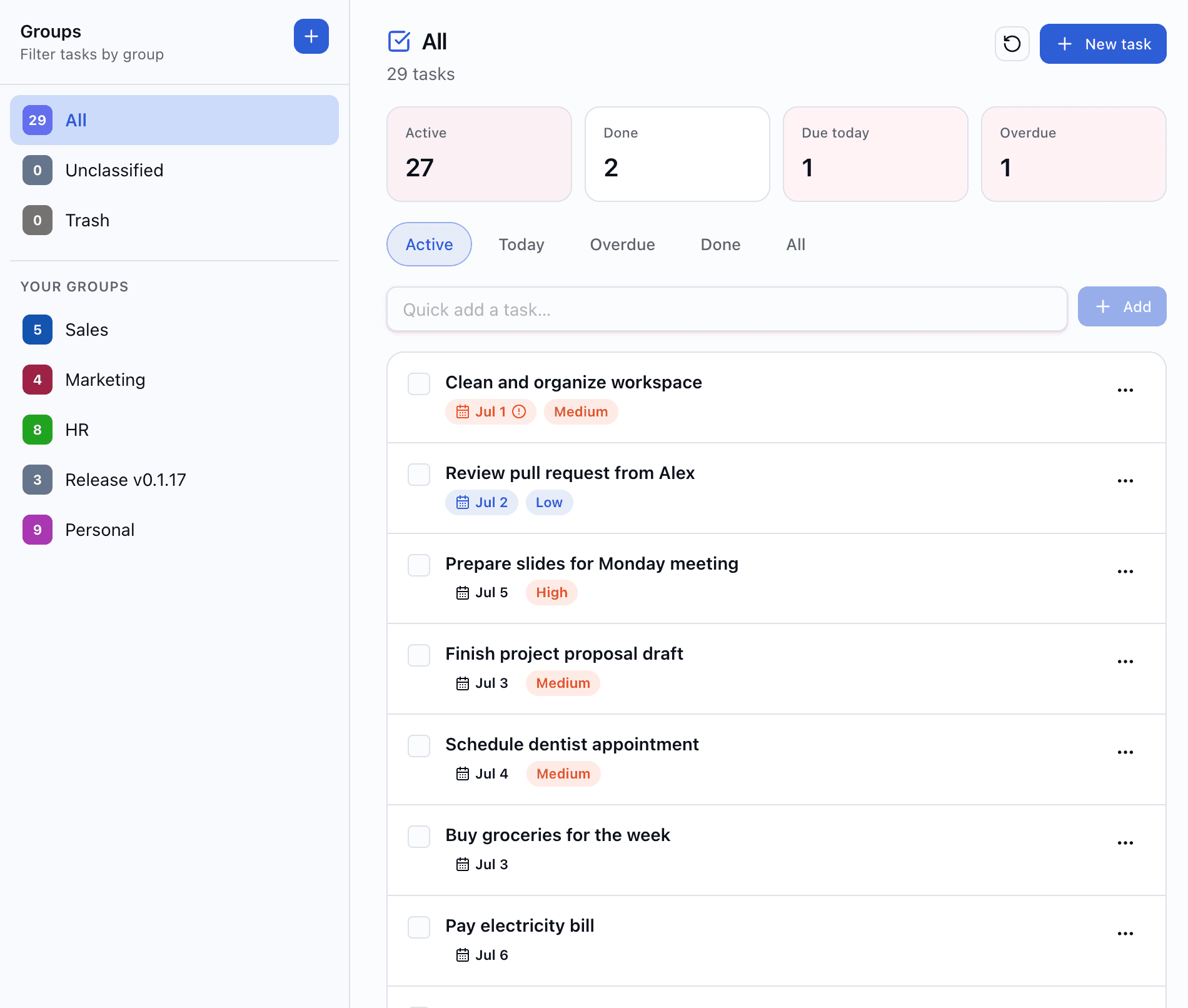Filter tasks by Sales group

[174, 330]
